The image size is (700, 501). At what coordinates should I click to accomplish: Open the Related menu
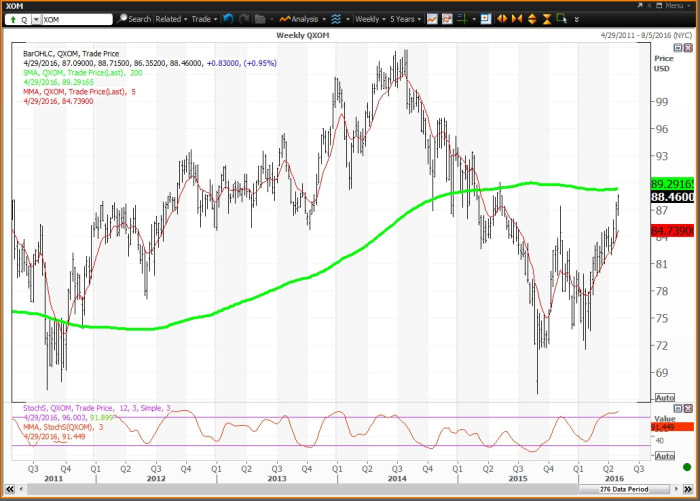tap(171, 19)
